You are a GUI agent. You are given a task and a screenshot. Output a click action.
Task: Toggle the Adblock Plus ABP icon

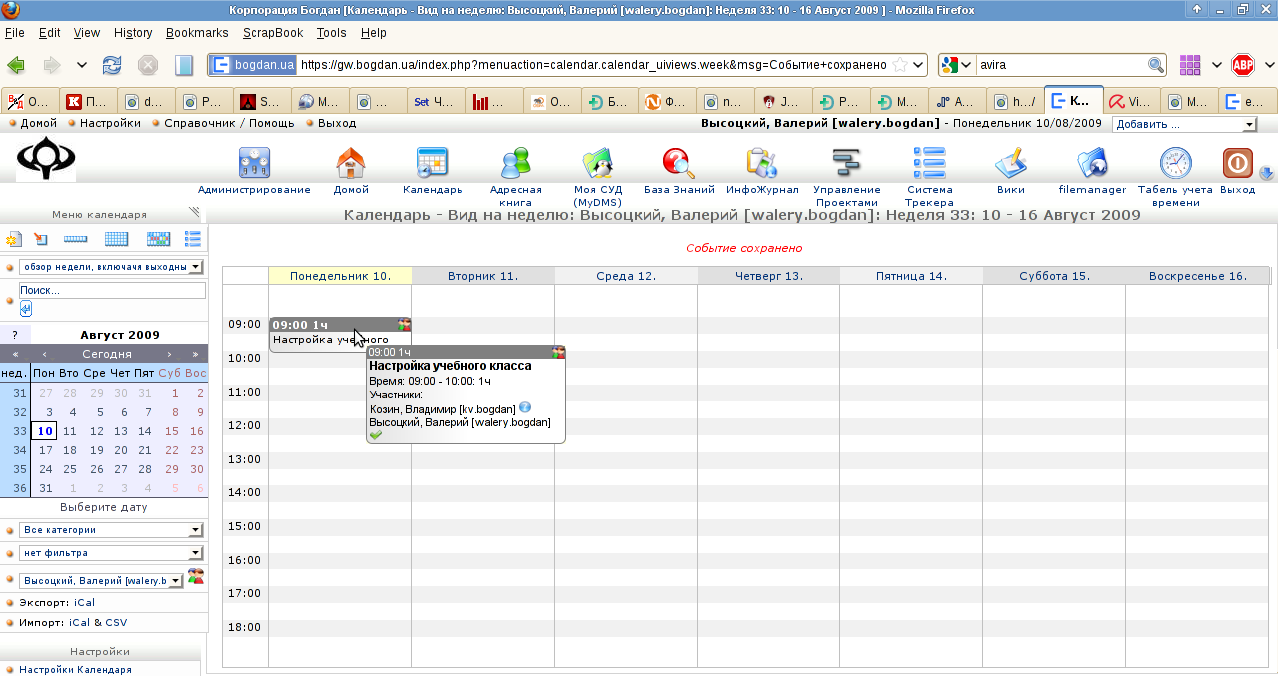tap(1243, 65)
